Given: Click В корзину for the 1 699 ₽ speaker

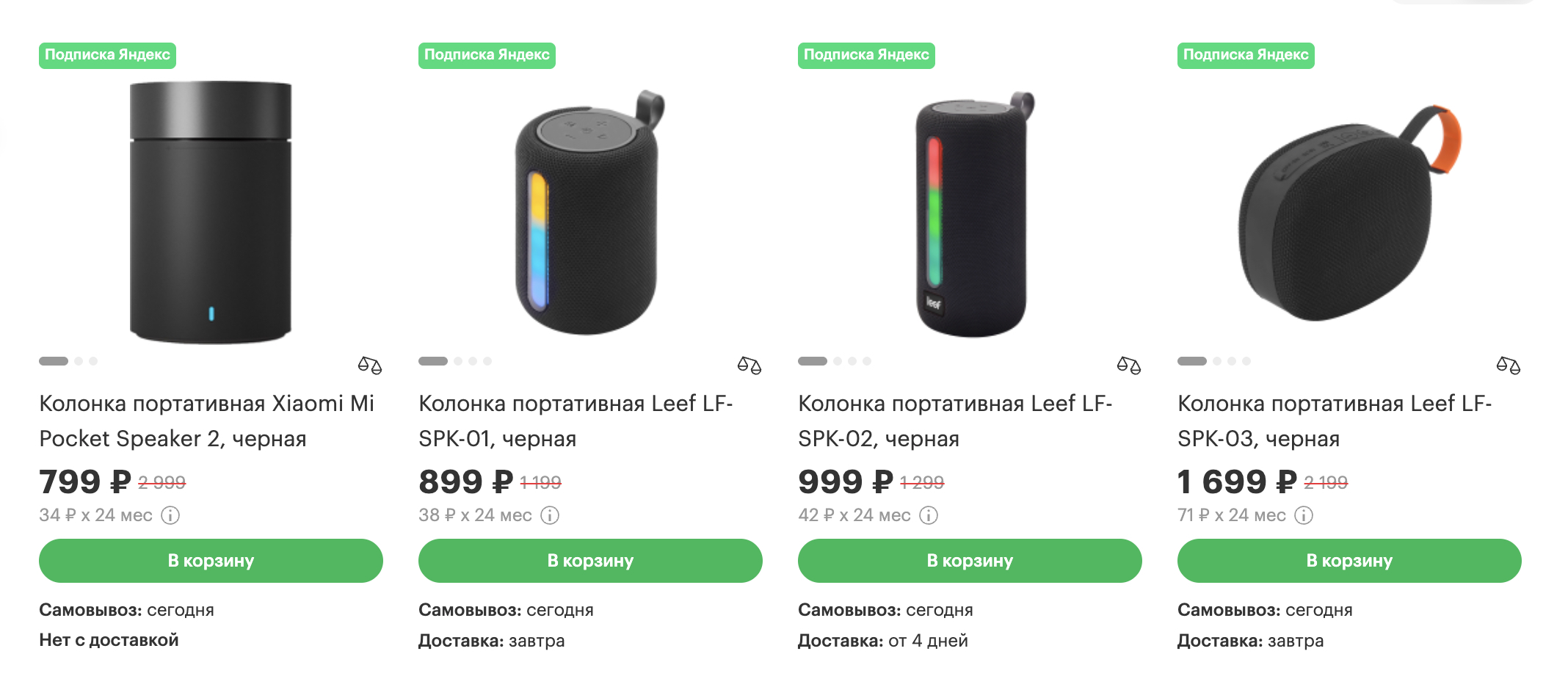Looking at the screenshot, I should click(1349, 561).
